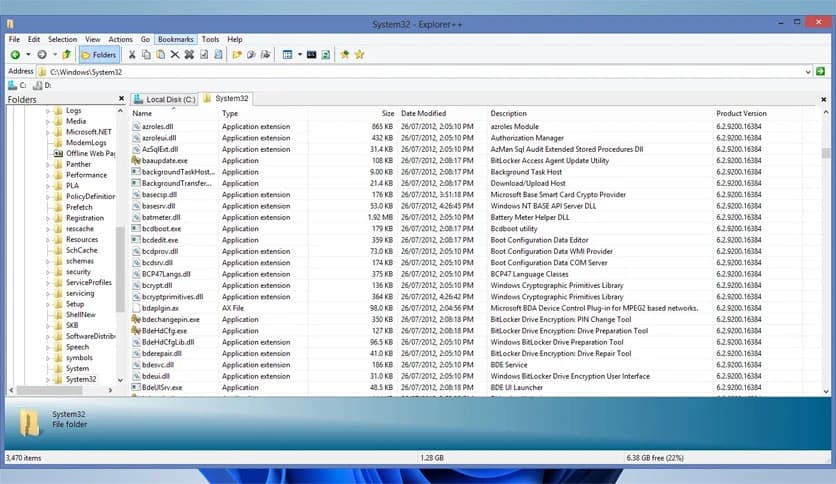Switch to drive C: in drives bar

tap(18, 85)
